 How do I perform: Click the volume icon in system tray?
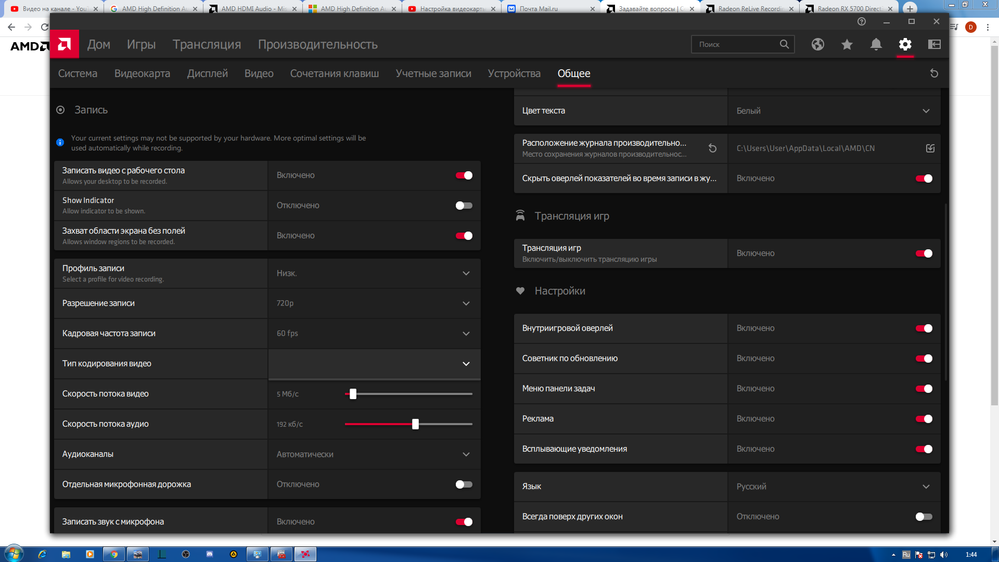pyautogui.click(x=944, y=555)
